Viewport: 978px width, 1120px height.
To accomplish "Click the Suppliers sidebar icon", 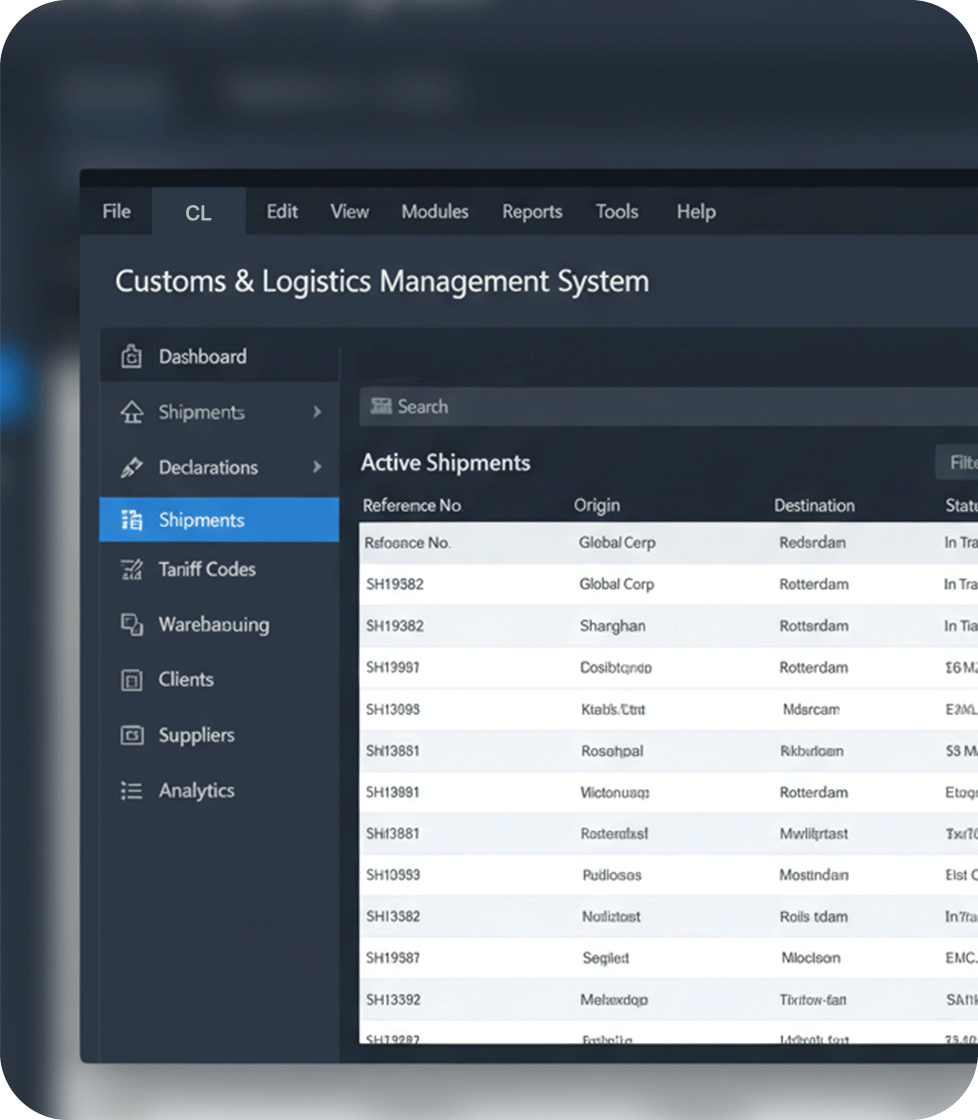I will pyautogui.click(x=131, y=735).
